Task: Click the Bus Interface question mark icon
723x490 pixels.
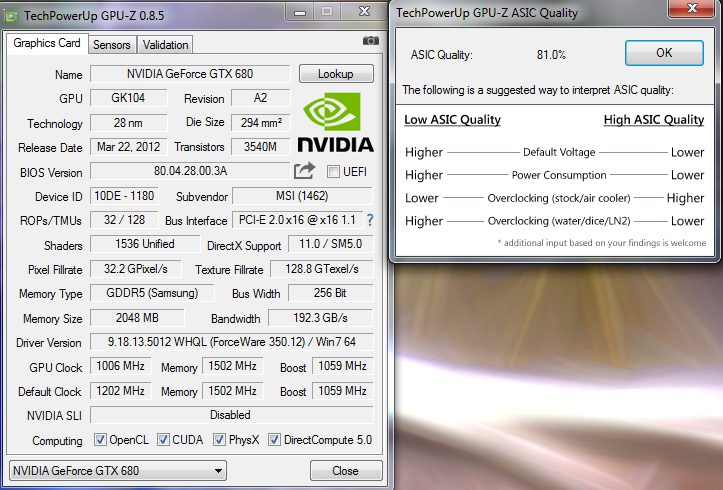Action: pyautogui.click(x=370, y=220)
